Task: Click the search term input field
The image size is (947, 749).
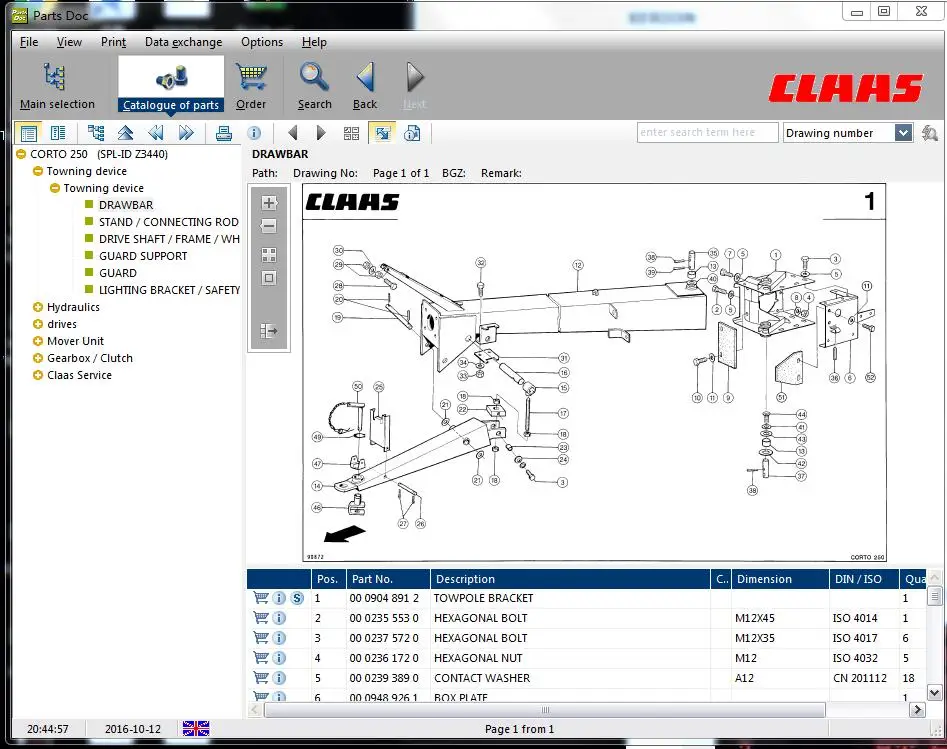Action: click(707, 133)
